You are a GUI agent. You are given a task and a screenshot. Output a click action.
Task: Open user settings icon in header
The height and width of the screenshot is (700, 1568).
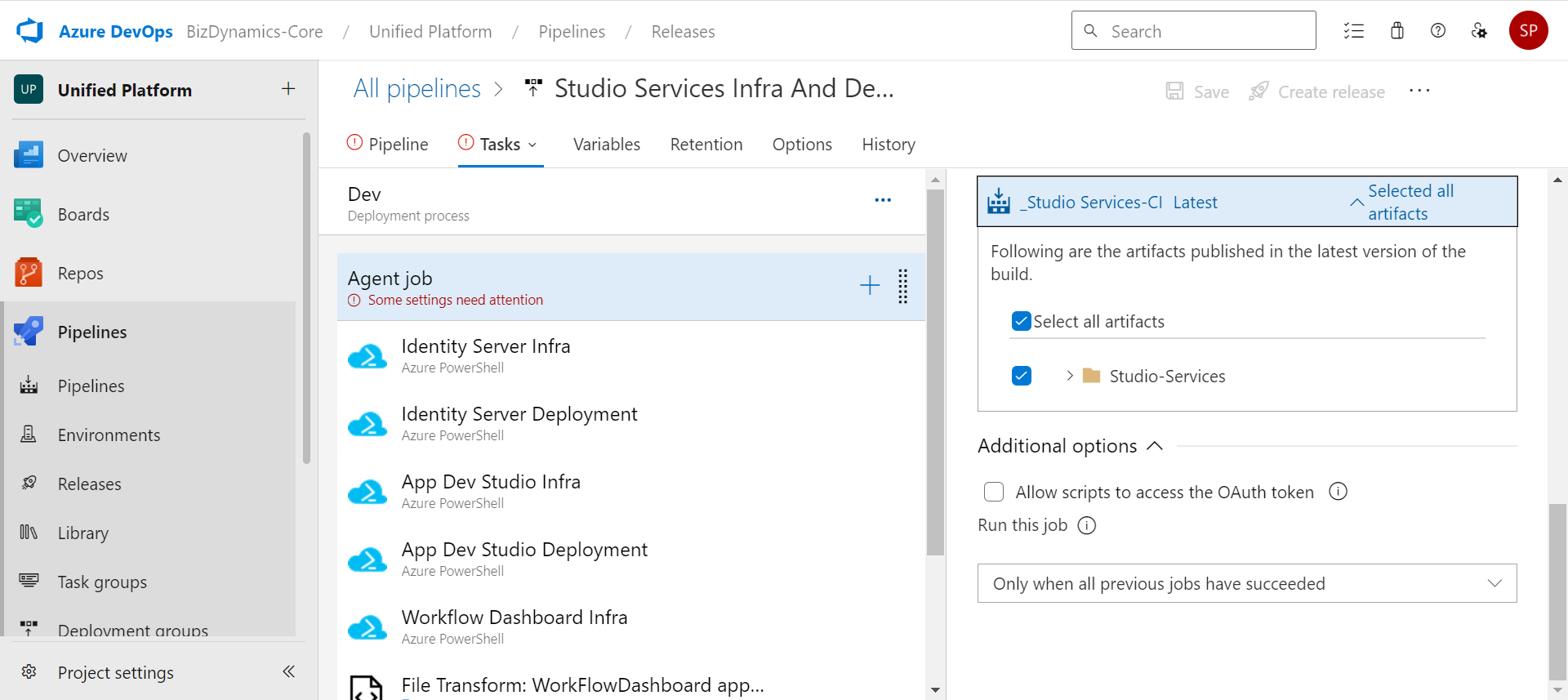coord(1479,31)
